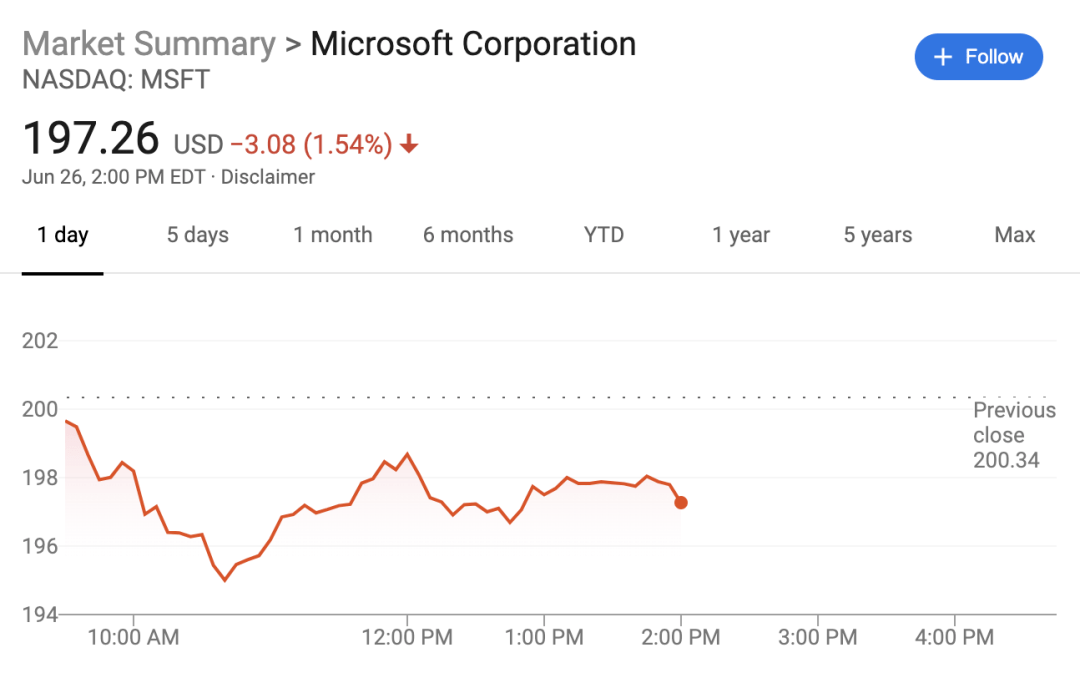Click the Previous close 200.34 label
The width and height of the screenshot is (1080, 678).
pos(1013,435)
